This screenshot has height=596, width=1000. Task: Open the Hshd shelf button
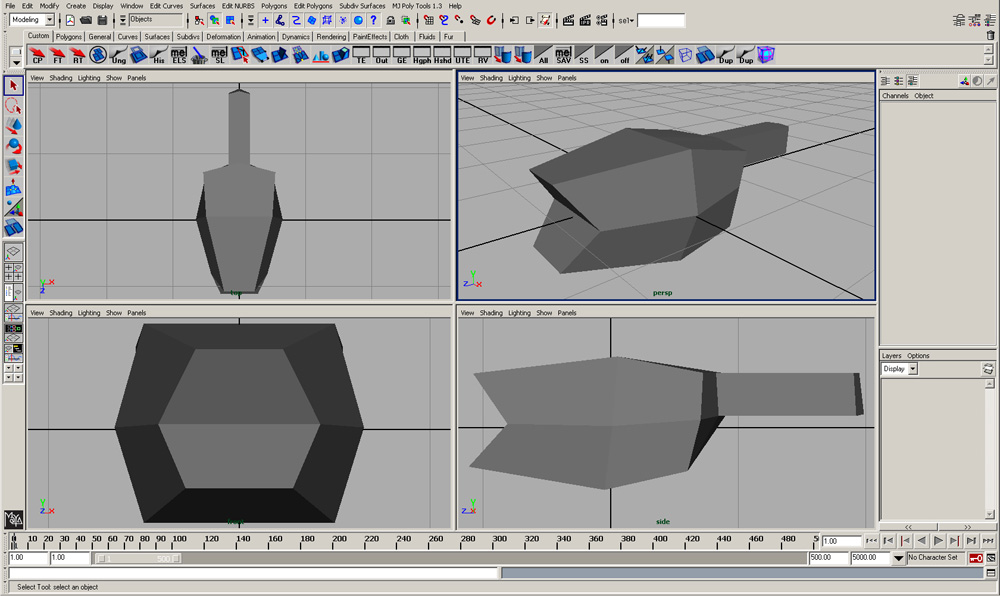442,55
